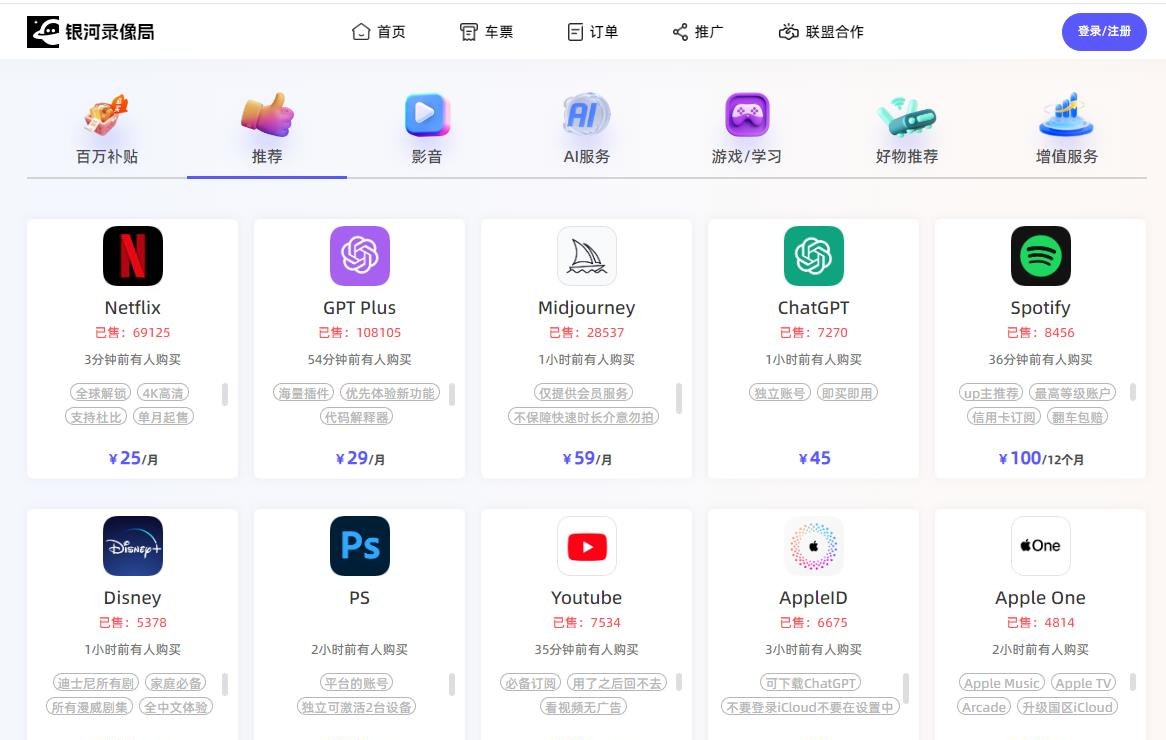Click the 银河录像局 logo icon
Viewport: 1166px width, 740px height.
coord(43,32)
